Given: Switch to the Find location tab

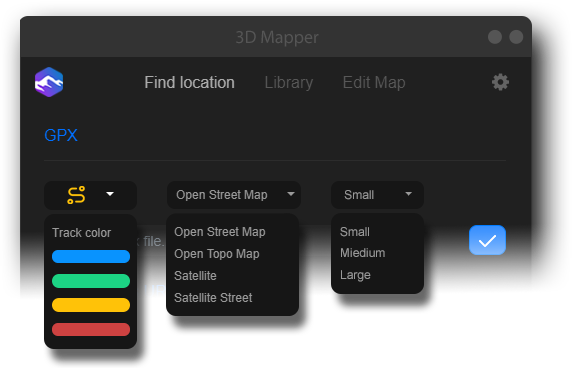Looking at the screenshot, I should pyautogui.click(x=189, y=83).
